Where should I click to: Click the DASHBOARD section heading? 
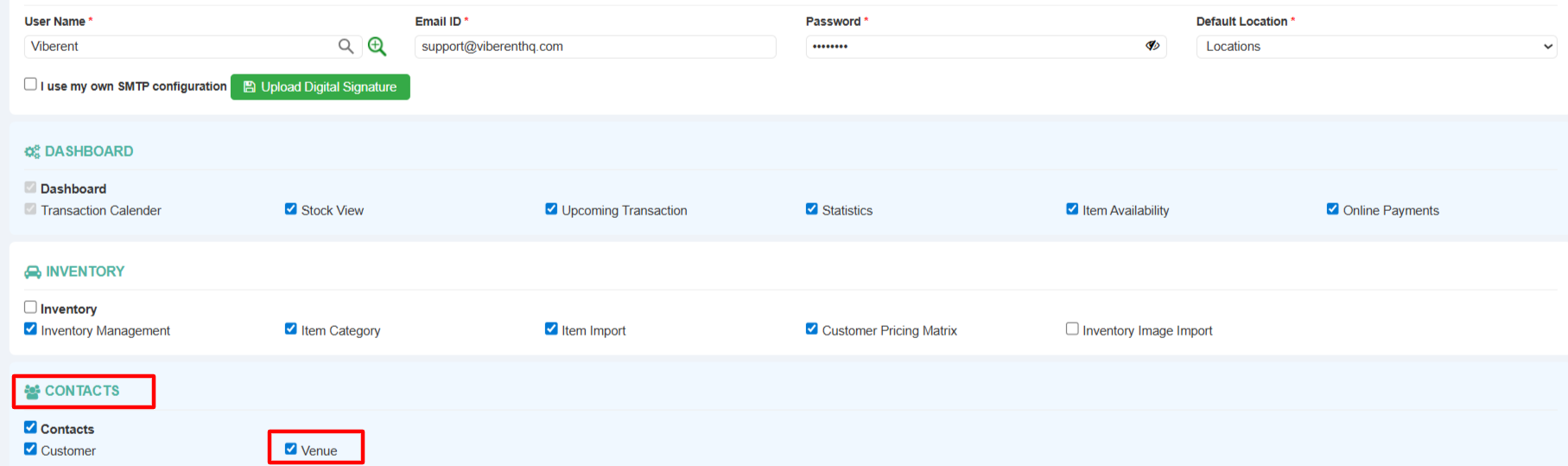[89, 151]
